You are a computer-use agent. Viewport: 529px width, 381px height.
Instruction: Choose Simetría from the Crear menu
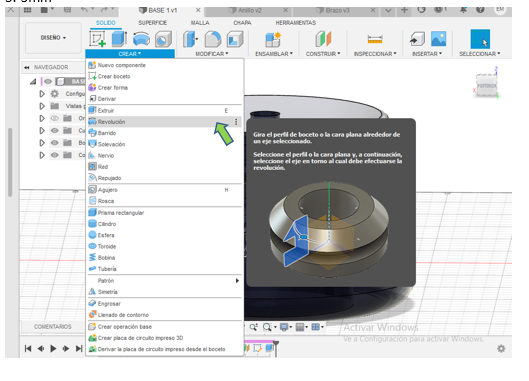pos(164,292)
